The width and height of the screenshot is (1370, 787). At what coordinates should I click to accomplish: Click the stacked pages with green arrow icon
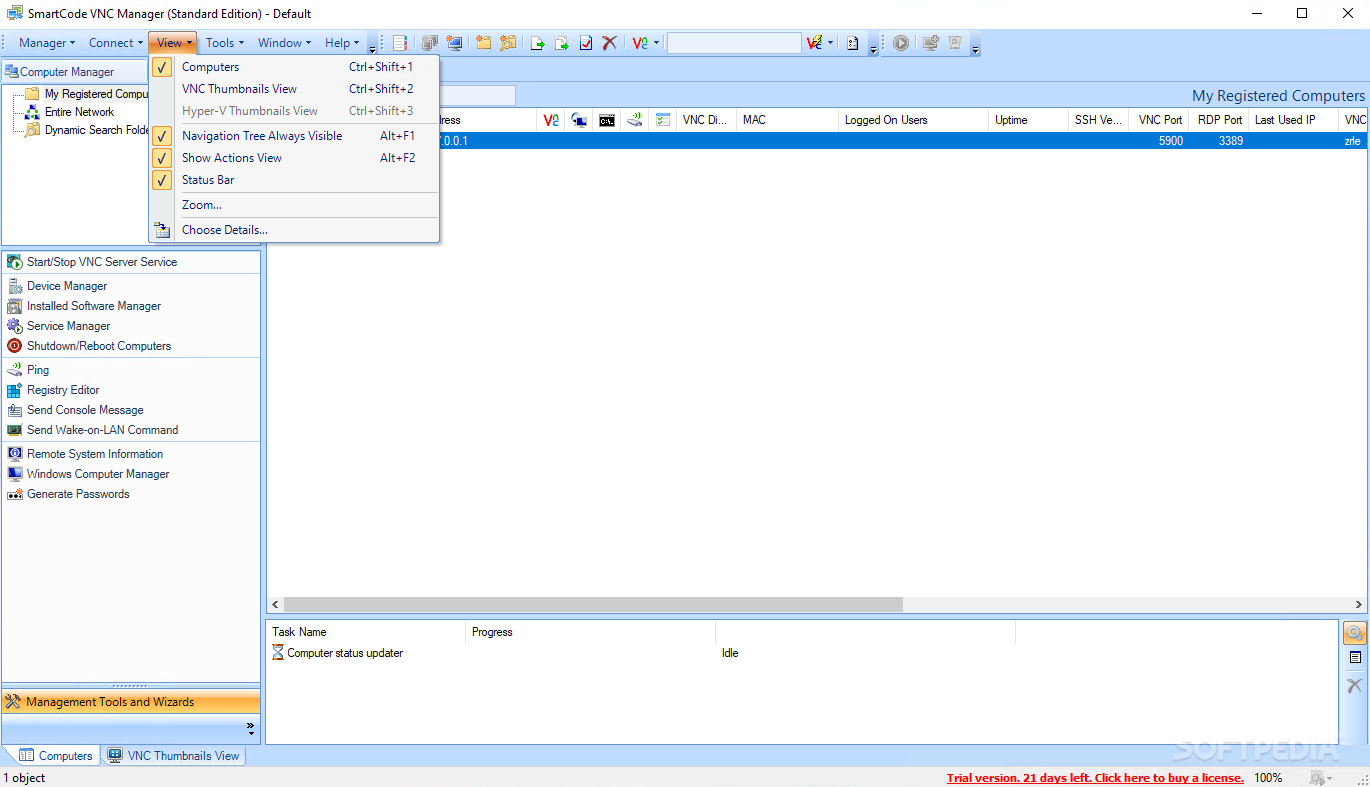[562, 43]
